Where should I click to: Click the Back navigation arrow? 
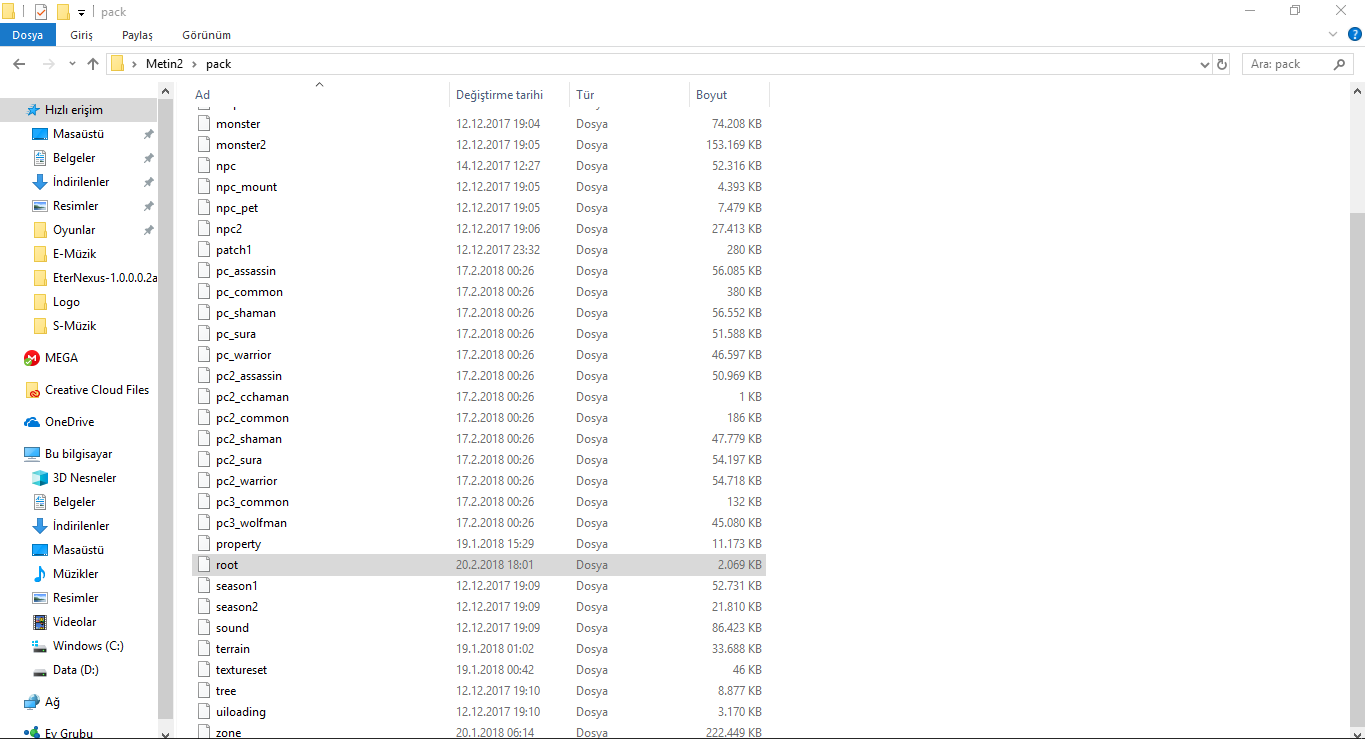click(19, 64)
